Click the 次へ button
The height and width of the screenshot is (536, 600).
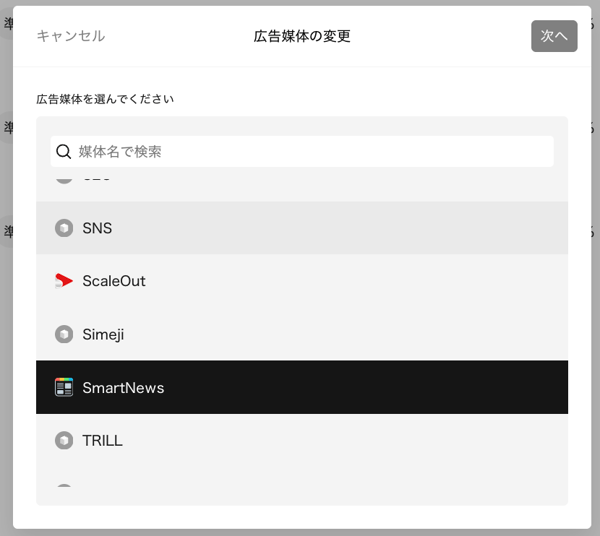pyautogui.click(x=554, y=36)
